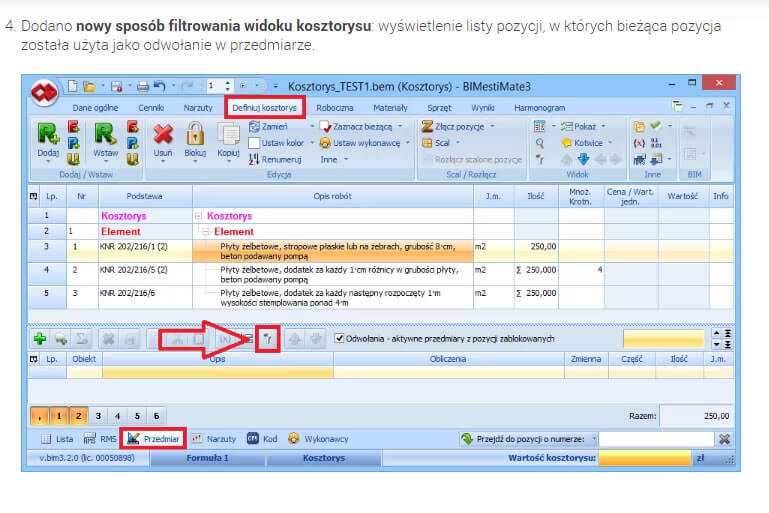Image resolution: width=769 pixels, height=513 pixels.
Task: Click Renumeruj to renumber positions
Action: coord(275,159)
